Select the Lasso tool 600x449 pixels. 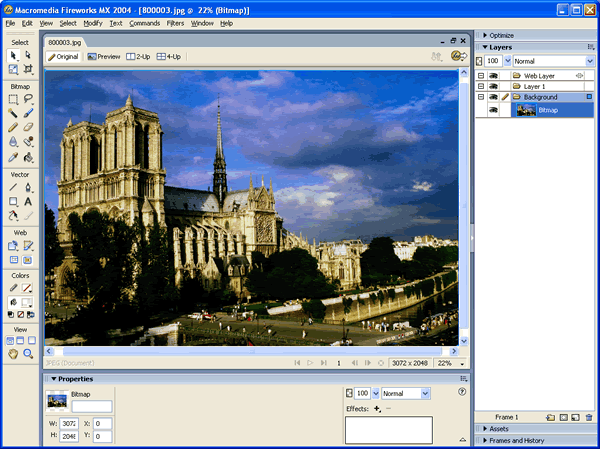28,100
